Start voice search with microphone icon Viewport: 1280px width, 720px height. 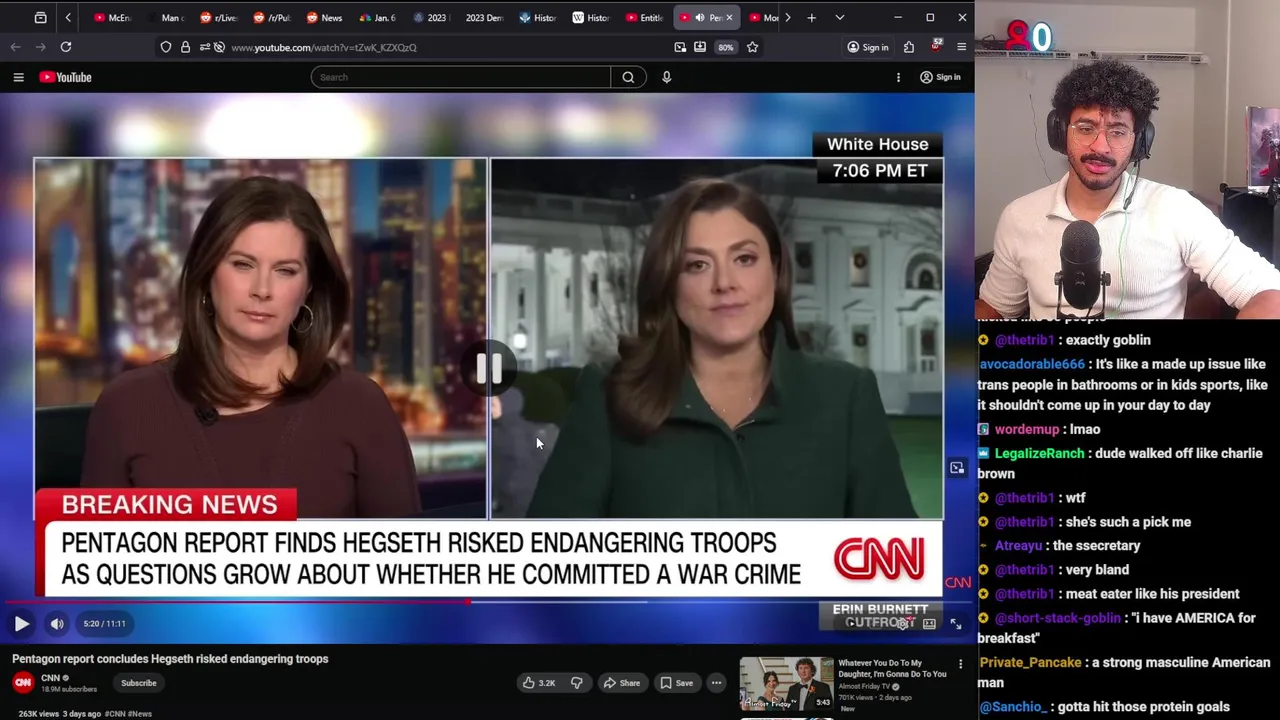pos(666,77)
